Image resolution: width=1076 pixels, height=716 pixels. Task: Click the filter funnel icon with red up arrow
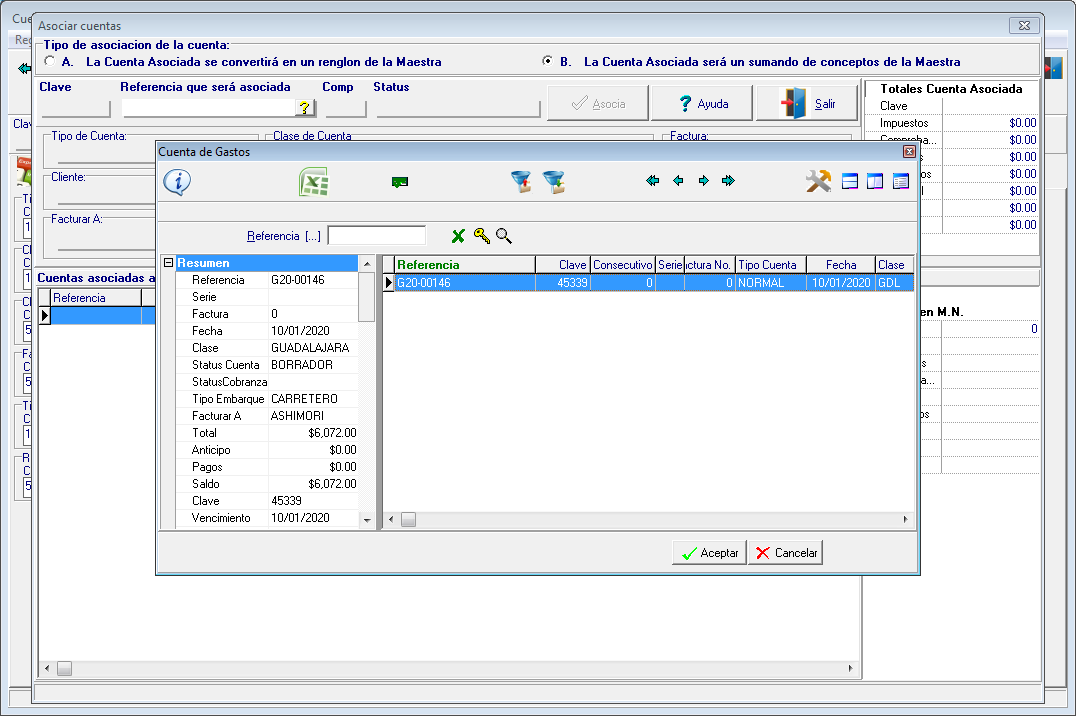pyautogui.click(x=521, y=182)
